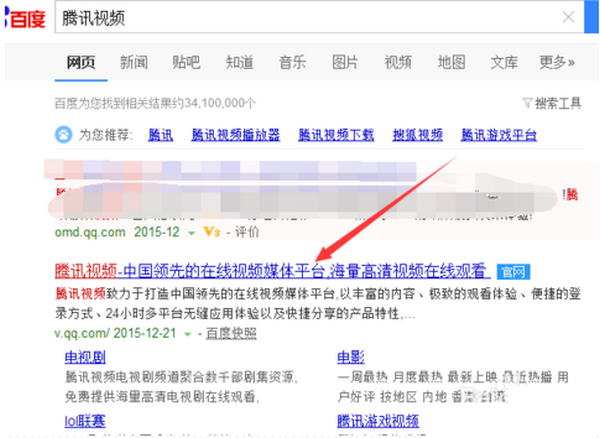Click omd.qq.com URL text
Screen dimensions: 600x438
90,232
